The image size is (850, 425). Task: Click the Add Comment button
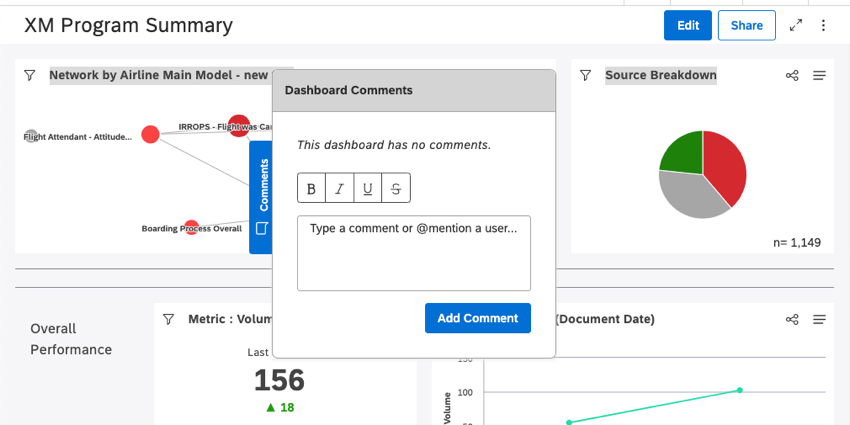(x=477, y=318)
